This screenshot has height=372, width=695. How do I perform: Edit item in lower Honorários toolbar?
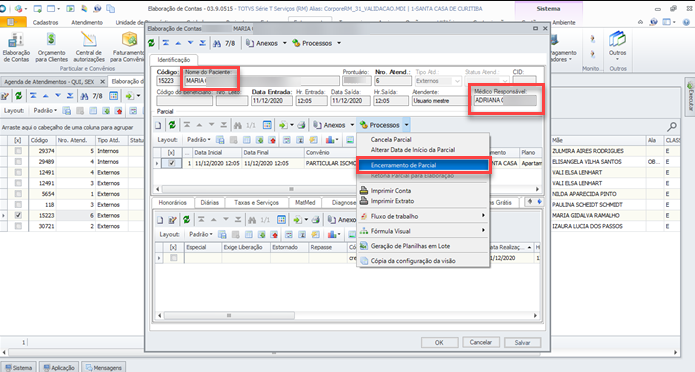[173, 219]
